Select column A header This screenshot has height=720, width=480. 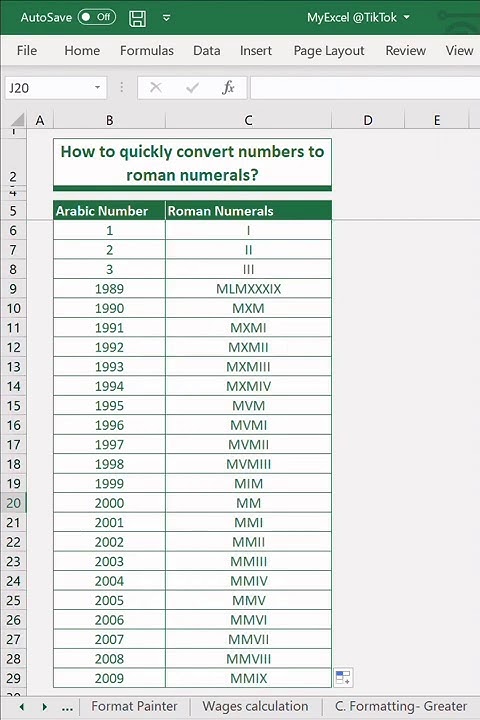pos(40,120)
